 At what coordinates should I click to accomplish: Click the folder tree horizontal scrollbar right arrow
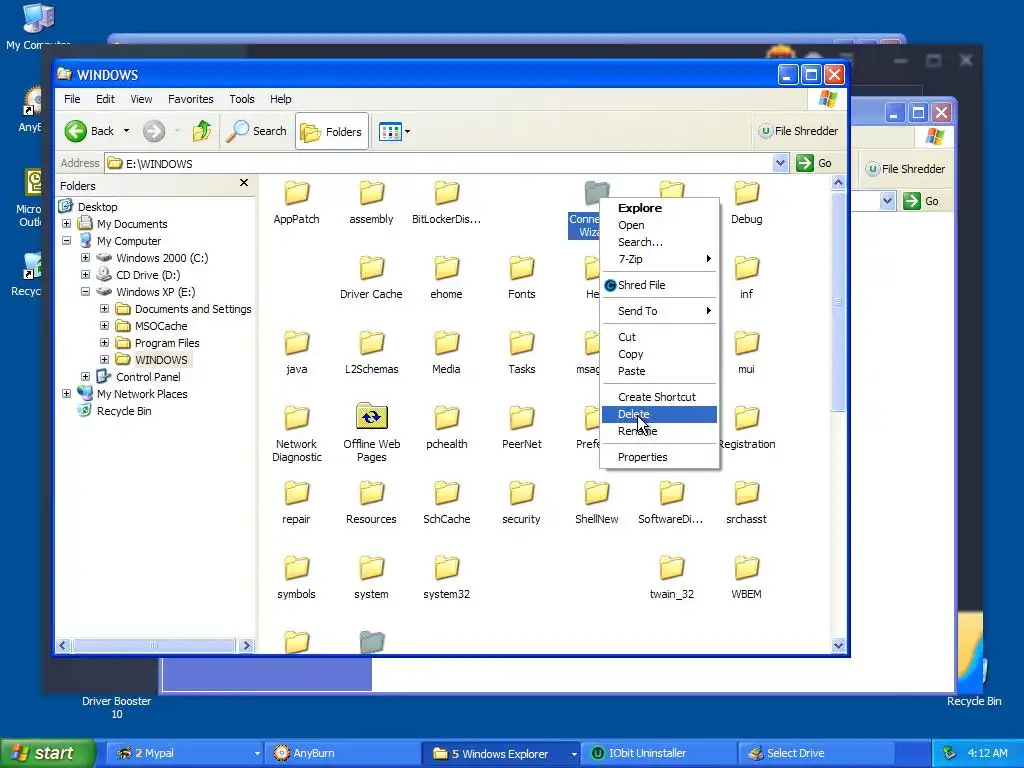pos(246,645)
